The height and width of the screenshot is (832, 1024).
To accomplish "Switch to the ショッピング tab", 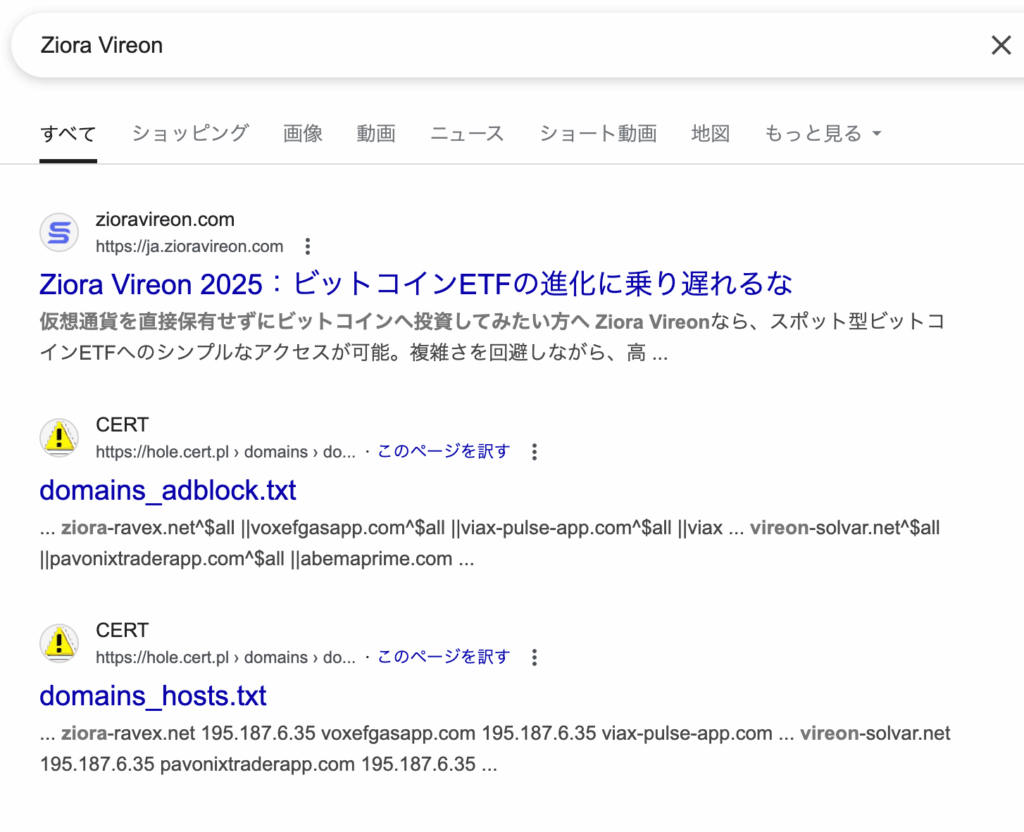I will [x=190, y=133].
